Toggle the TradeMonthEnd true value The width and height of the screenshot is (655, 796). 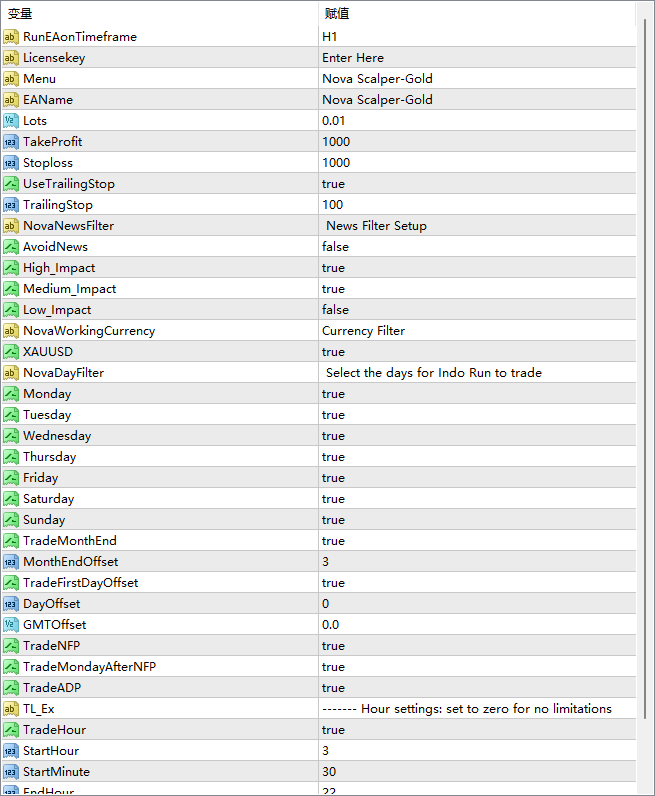pyautogui.click(x=333, y=541)
